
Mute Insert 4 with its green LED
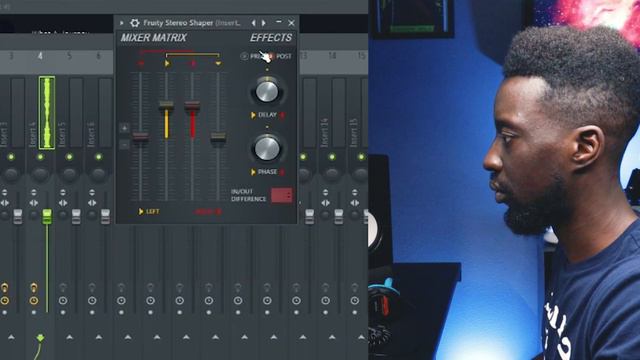[x=40, y=157]
